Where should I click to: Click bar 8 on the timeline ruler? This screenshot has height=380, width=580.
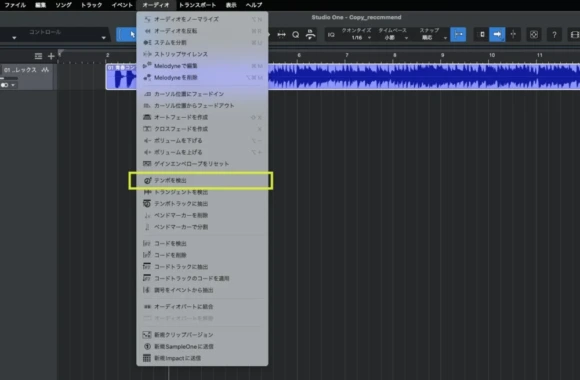coord(395,55)
